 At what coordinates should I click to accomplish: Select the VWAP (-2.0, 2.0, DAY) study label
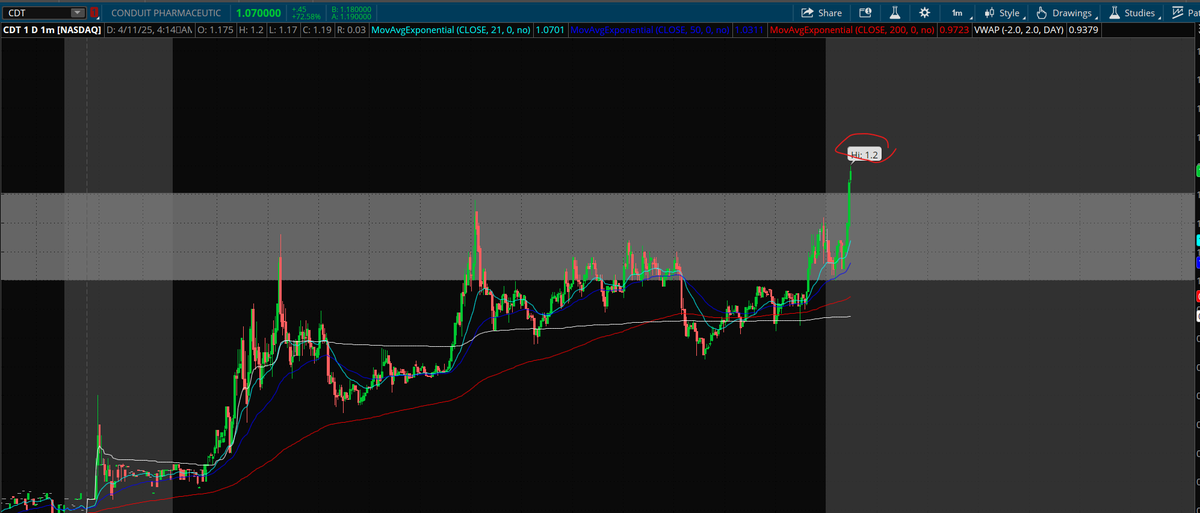1020,31
